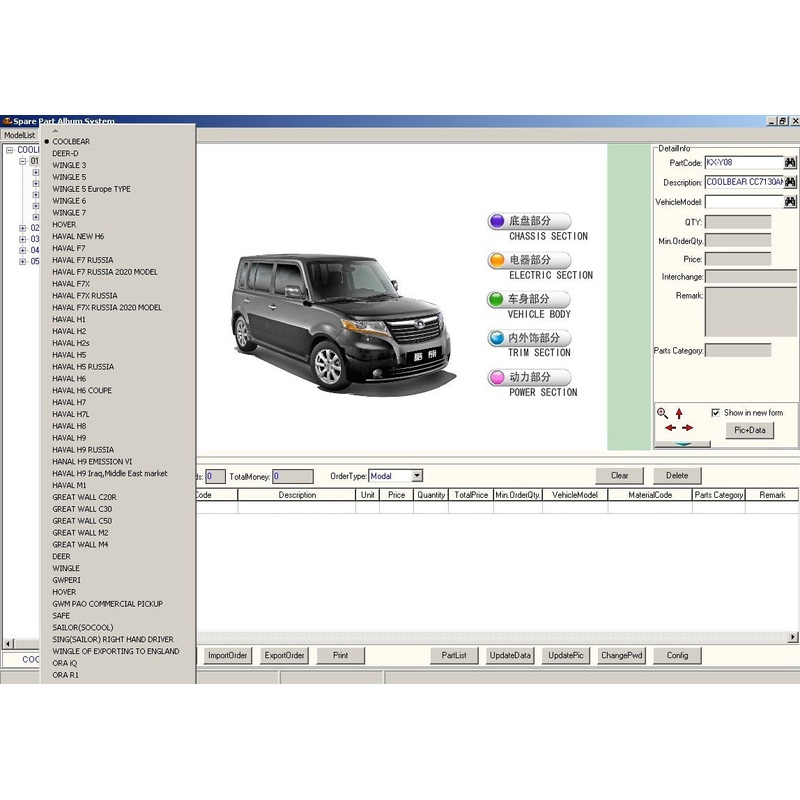
Task: Click the zoom magnifier icon
Action: coord(662,413)
